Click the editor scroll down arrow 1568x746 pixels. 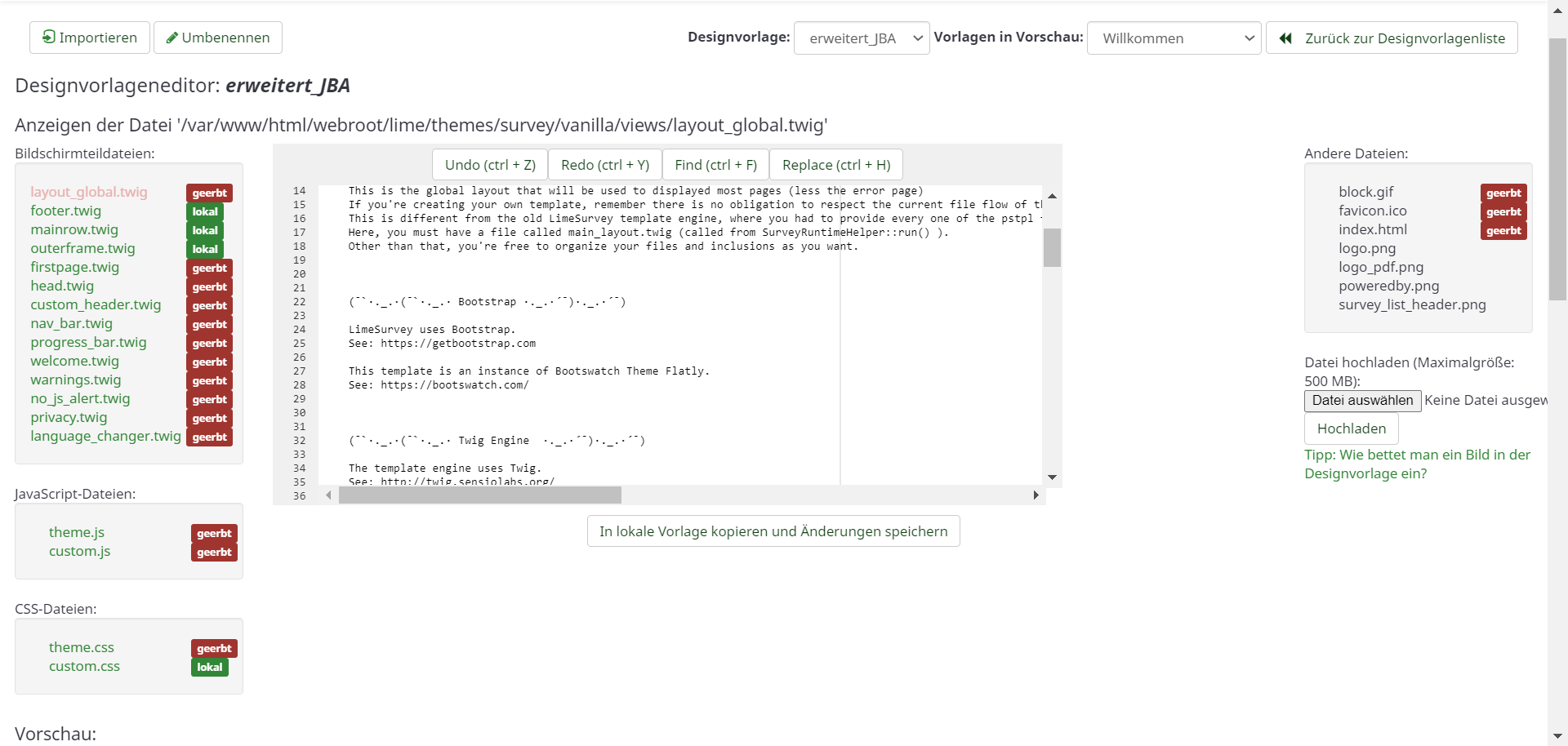click(x=1052, y=477)
